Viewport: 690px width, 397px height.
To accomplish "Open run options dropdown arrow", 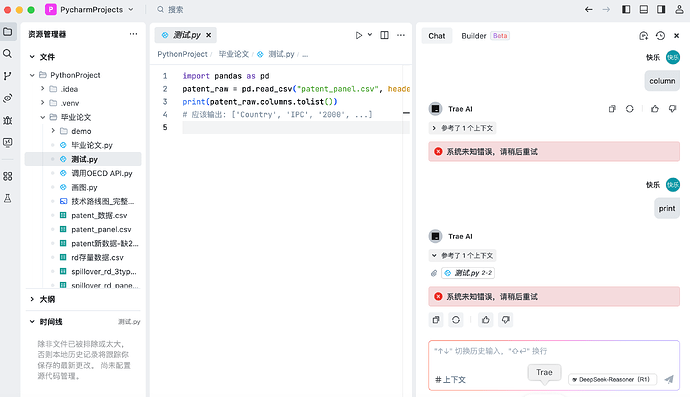I will [x=370, y=35].
